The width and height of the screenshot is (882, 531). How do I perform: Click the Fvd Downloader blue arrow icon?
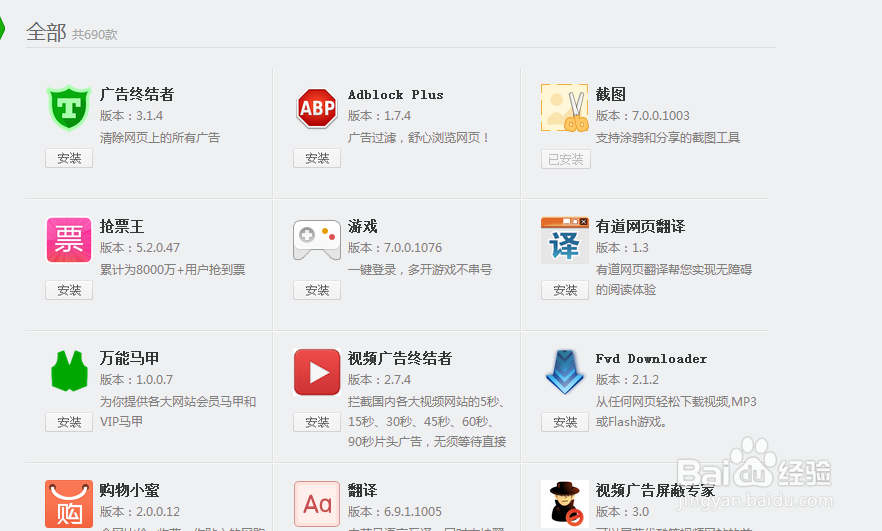pyautogui.click(x=565, y=372)
